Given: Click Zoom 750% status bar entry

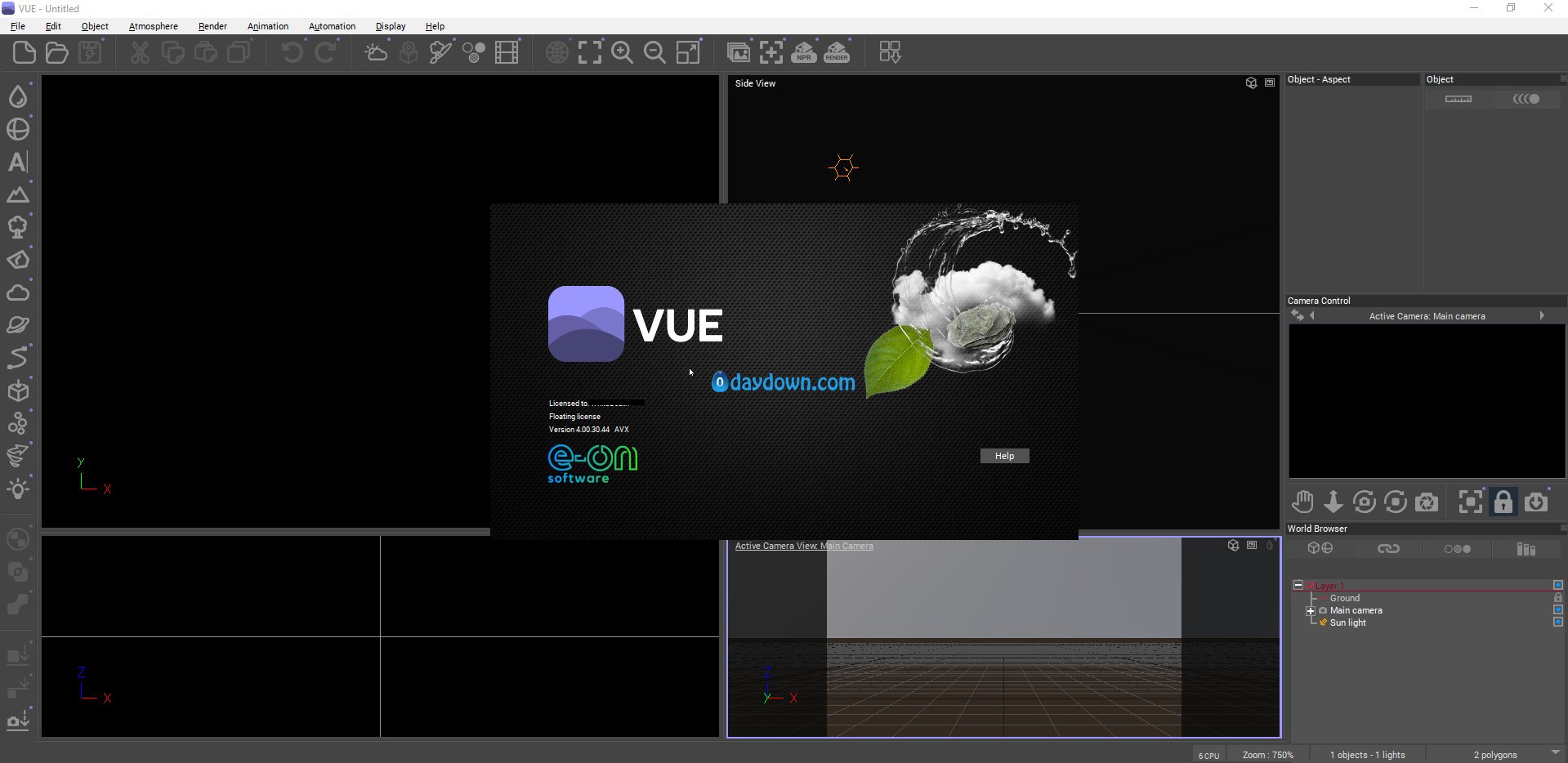Looking at the screenshot, I should pyautogui.click(x=1268, y=755).
